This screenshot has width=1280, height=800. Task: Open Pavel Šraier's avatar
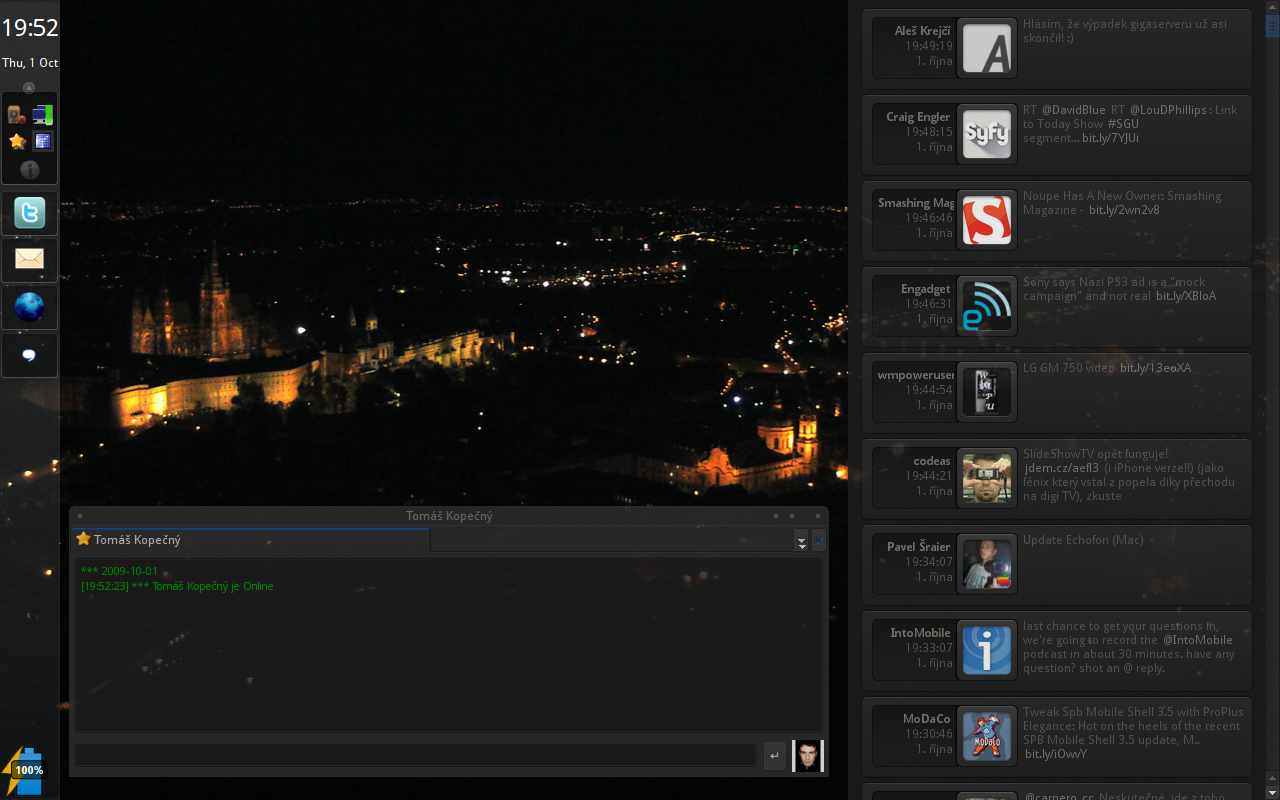tap(987, 564)
